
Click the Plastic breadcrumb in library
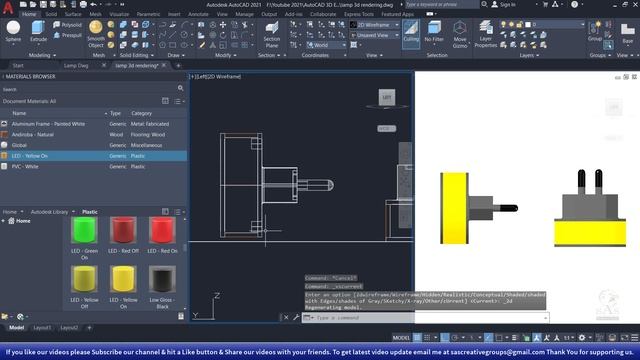tap(90, 212)
